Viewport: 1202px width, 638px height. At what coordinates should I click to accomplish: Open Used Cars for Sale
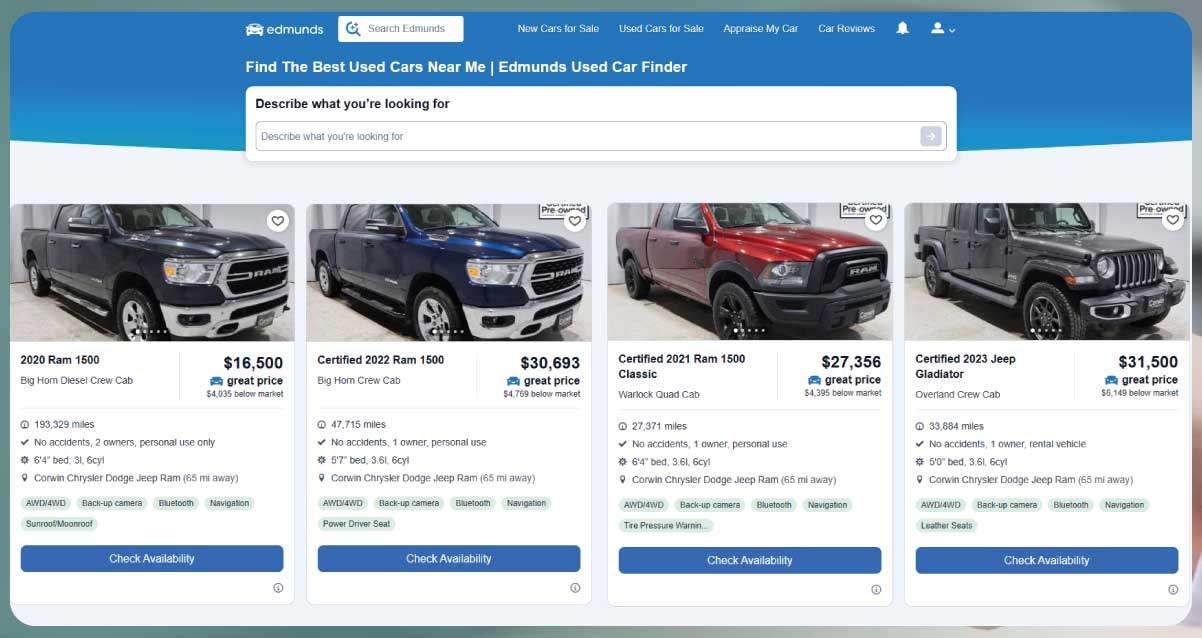click(661, 29)
